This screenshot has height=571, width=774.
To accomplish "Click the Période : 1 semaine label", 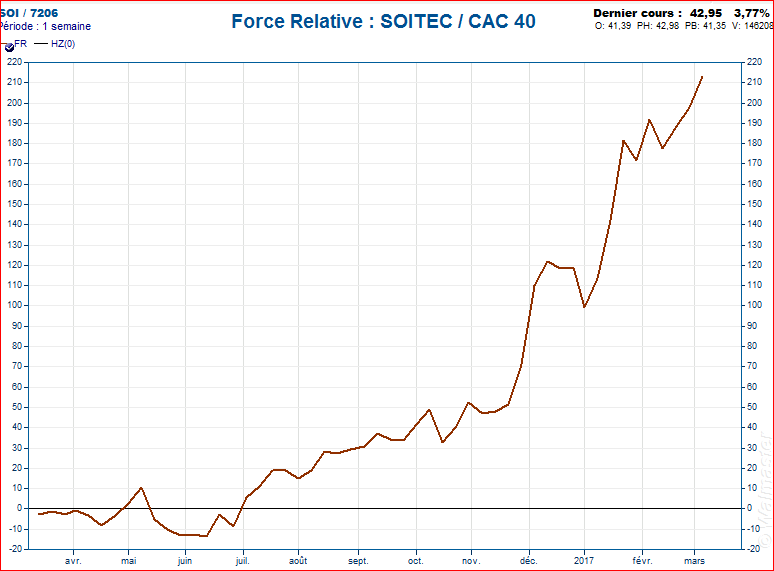I will [x=45, y=26].
